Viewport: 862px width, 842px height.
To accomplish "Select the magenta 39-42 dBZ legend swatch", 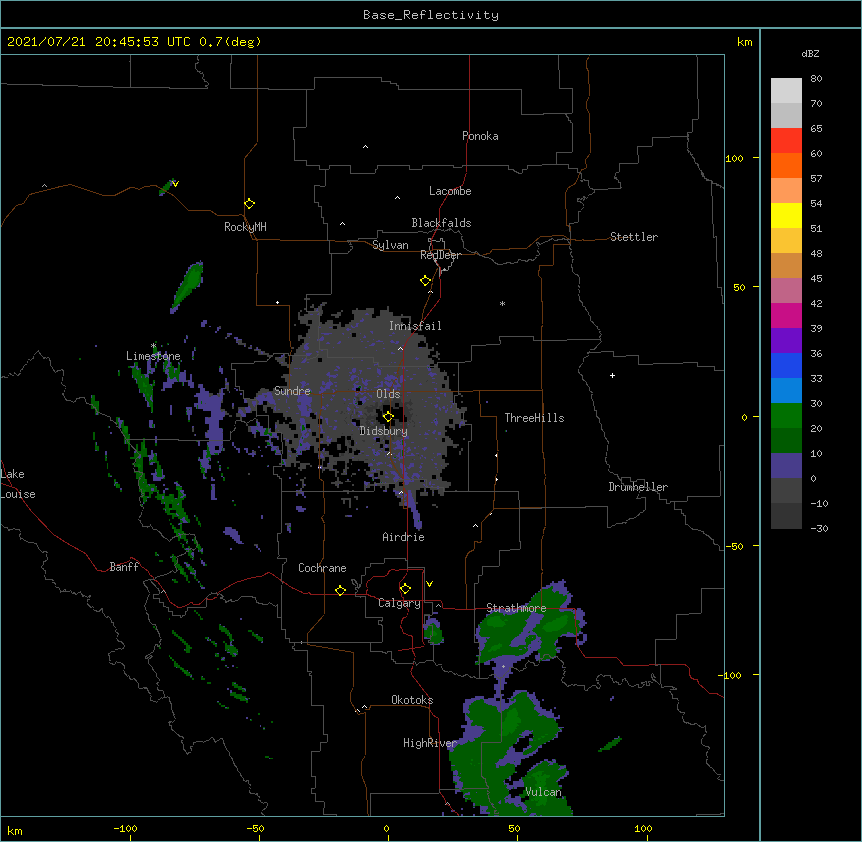I will pyautogui.click(x=786, y=315).
